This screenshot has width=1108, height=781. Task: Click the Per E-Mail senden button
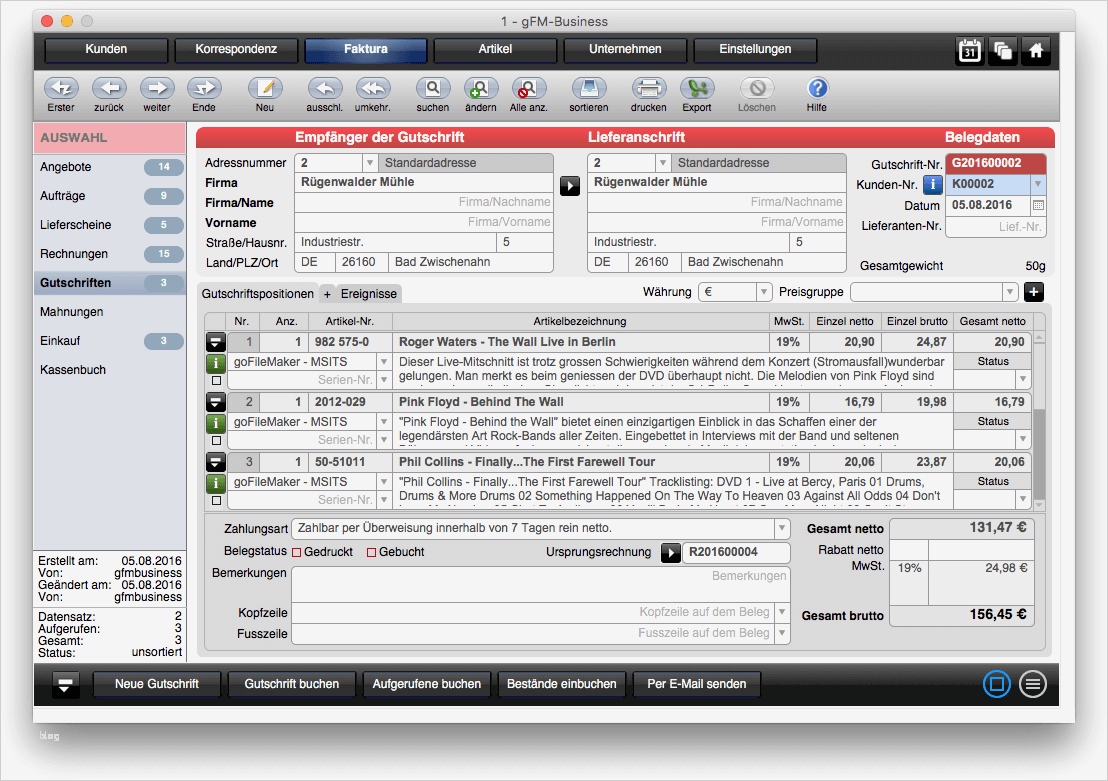696,684
